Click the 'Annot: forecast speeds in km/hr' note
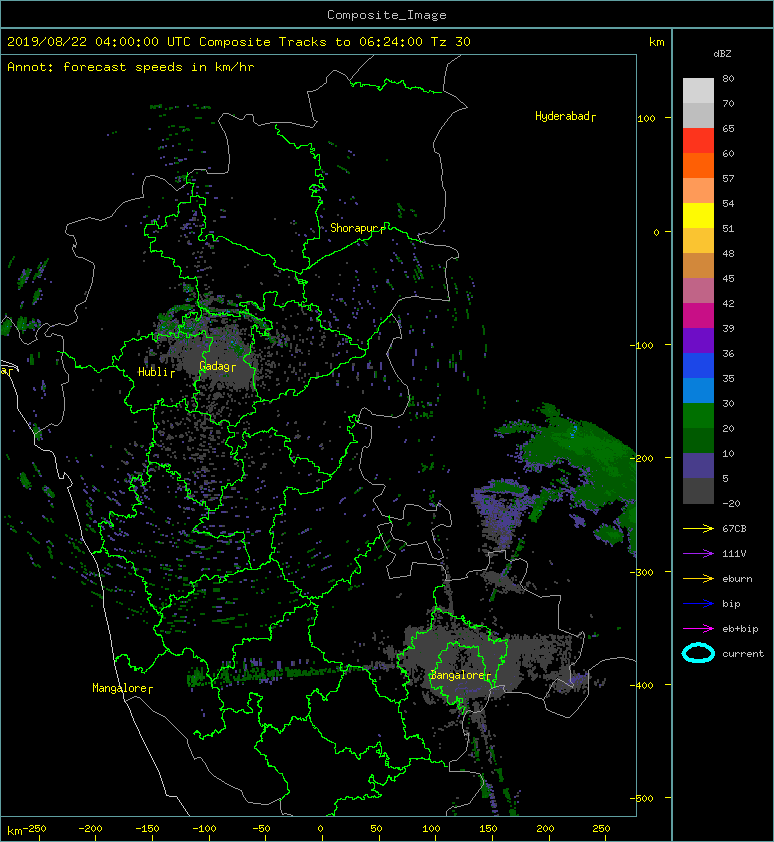 point(131,67)
